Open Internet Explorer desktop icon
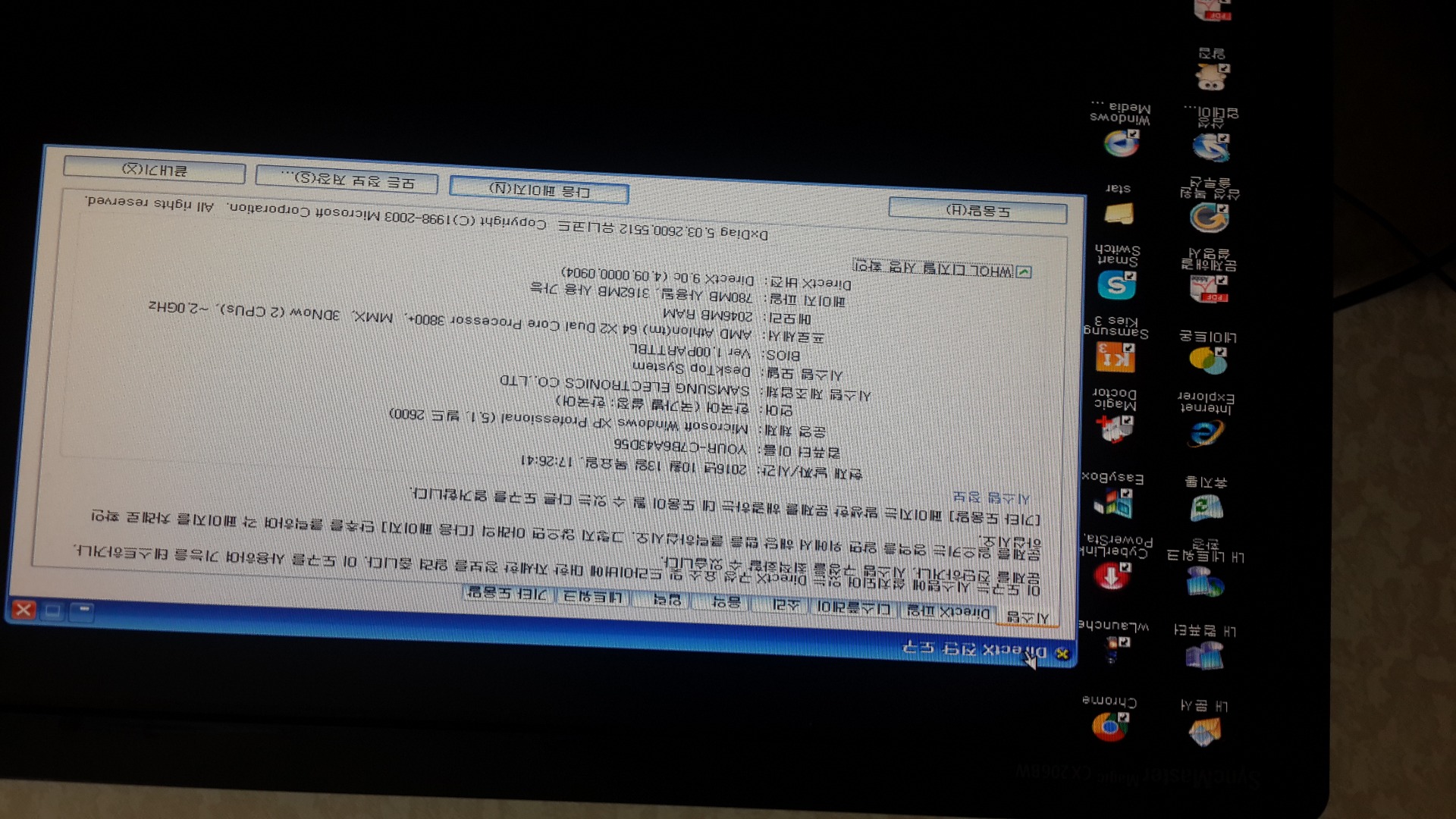The image size is (1456, 819). (x=1205, y=434)
